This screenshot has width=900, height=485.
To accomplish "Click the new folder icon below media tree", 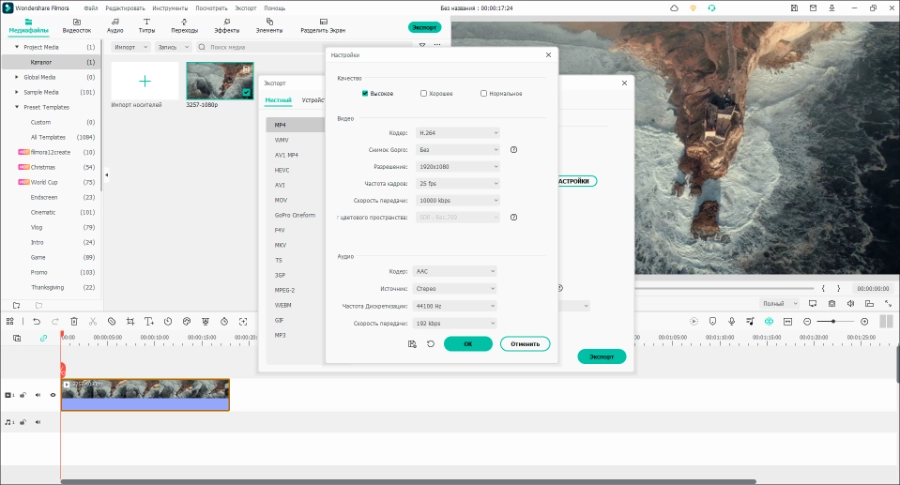I will coord(17,305).
